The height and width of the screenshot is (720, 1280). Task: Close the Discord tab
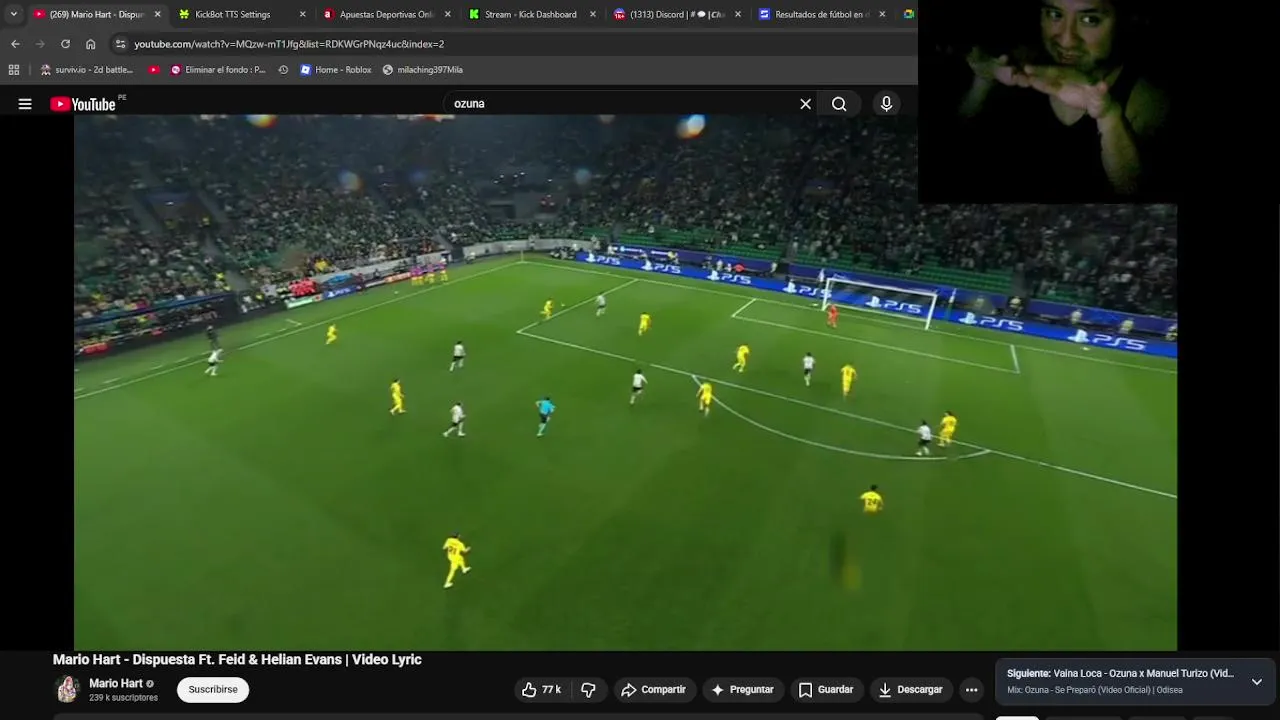(x=738, y=14)
